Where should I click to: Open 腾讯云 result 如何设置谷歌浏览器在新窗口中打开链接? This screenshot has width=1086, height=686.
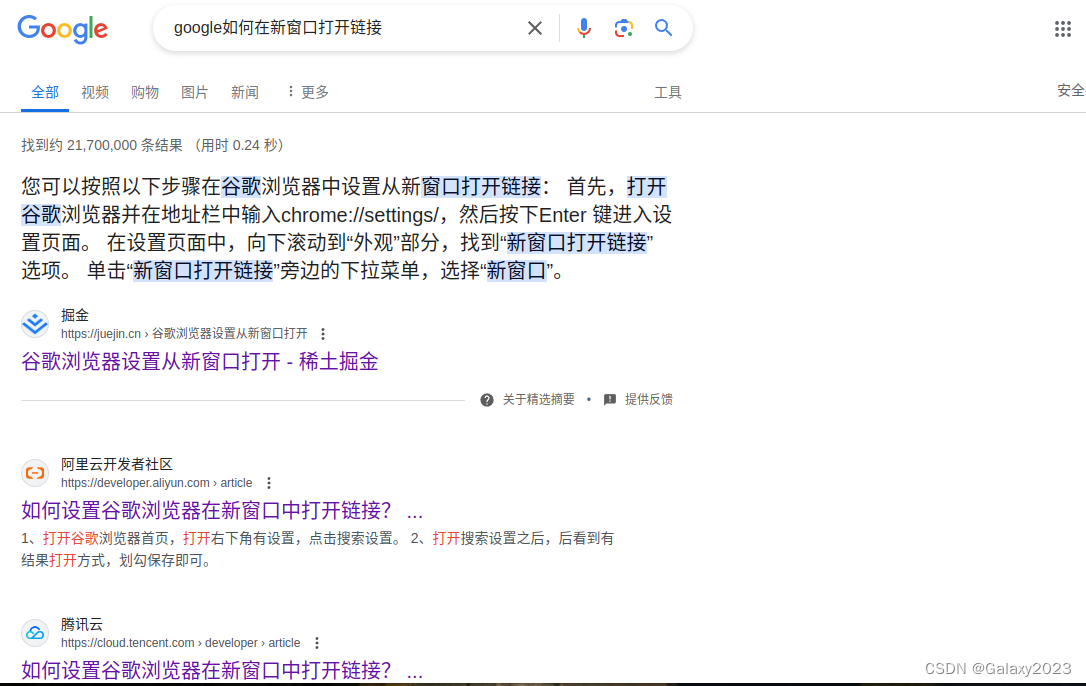[222, 670]
